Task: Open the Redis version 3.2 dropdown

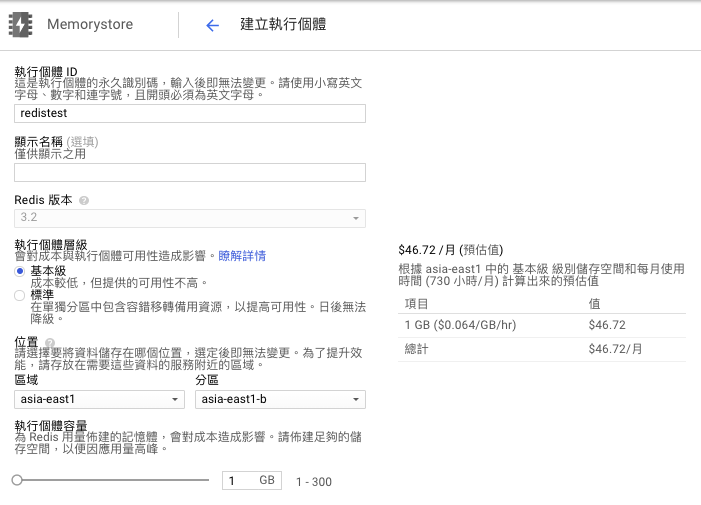Action: (x=190, y=218)
